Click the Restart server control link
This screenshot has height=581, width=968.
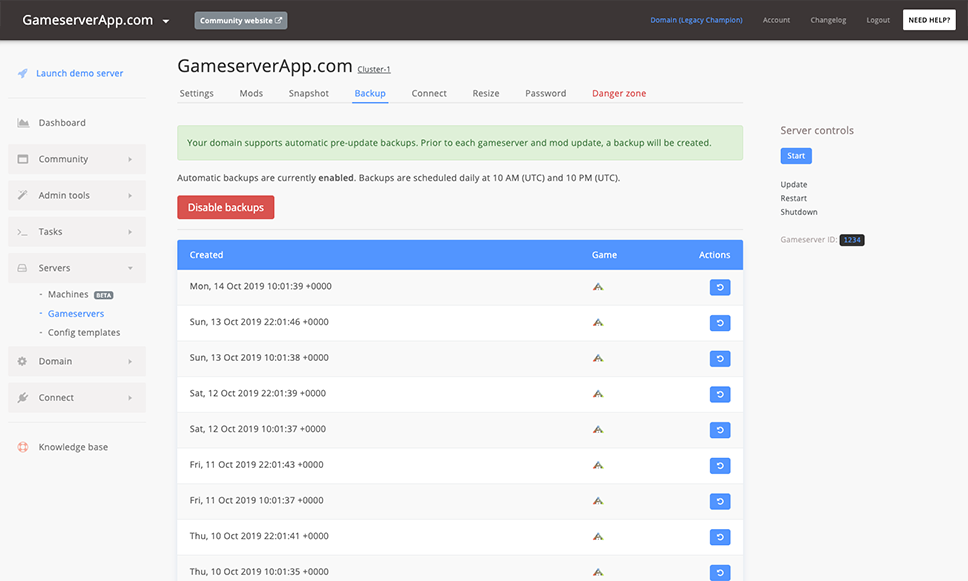[x=793, y=198]
